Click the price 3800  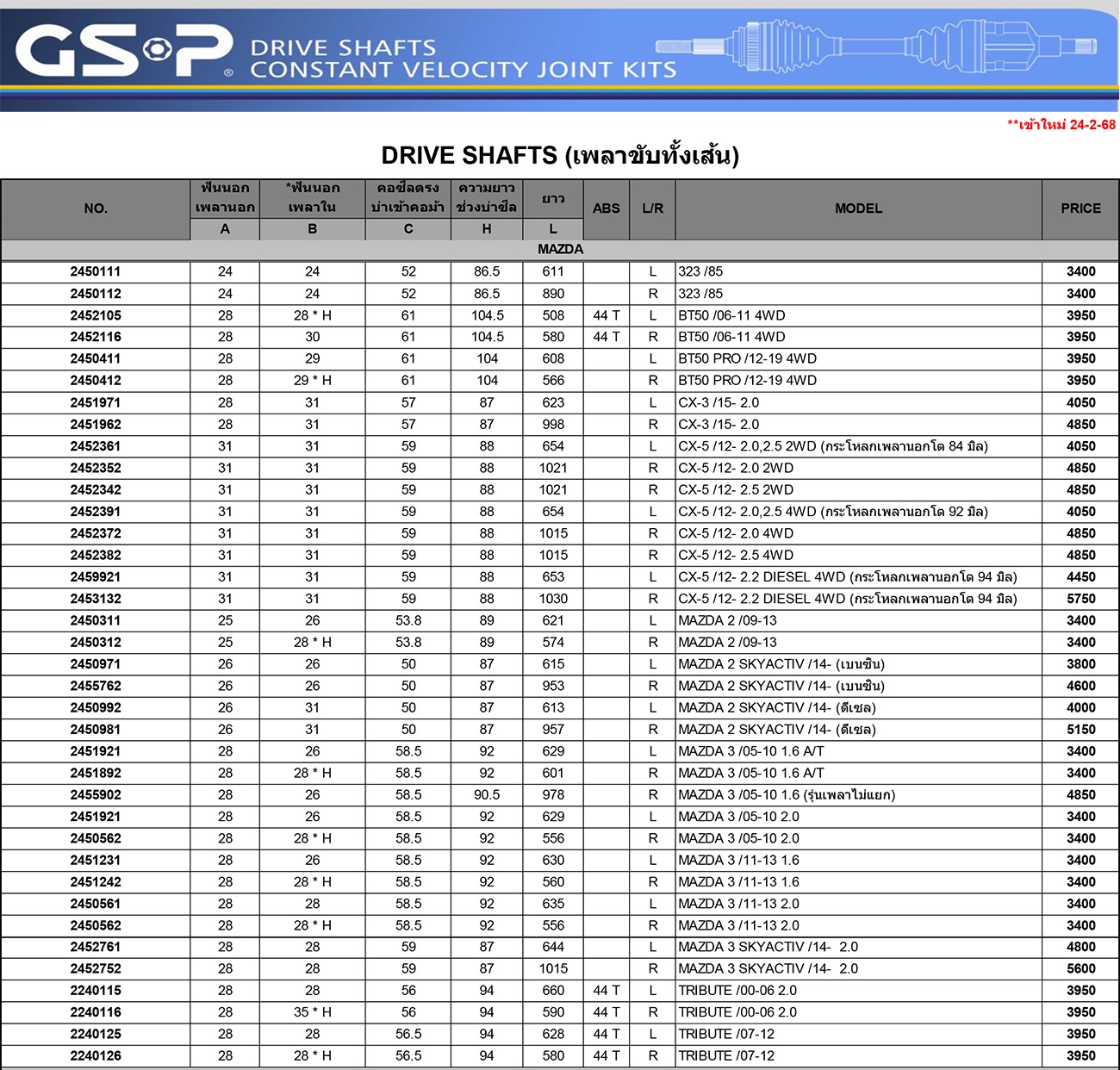[1080, 664]
